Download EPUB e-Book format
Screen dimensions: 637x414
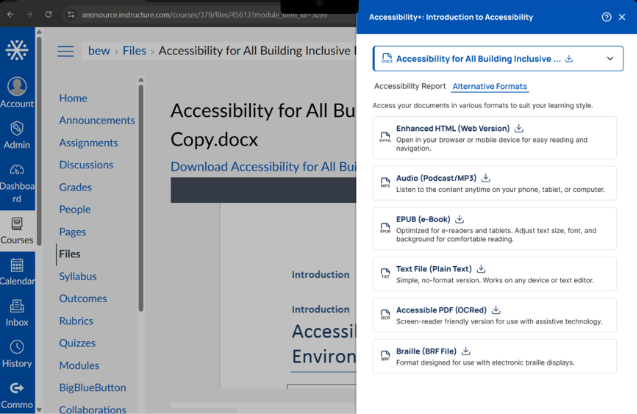tap(459, 219)
